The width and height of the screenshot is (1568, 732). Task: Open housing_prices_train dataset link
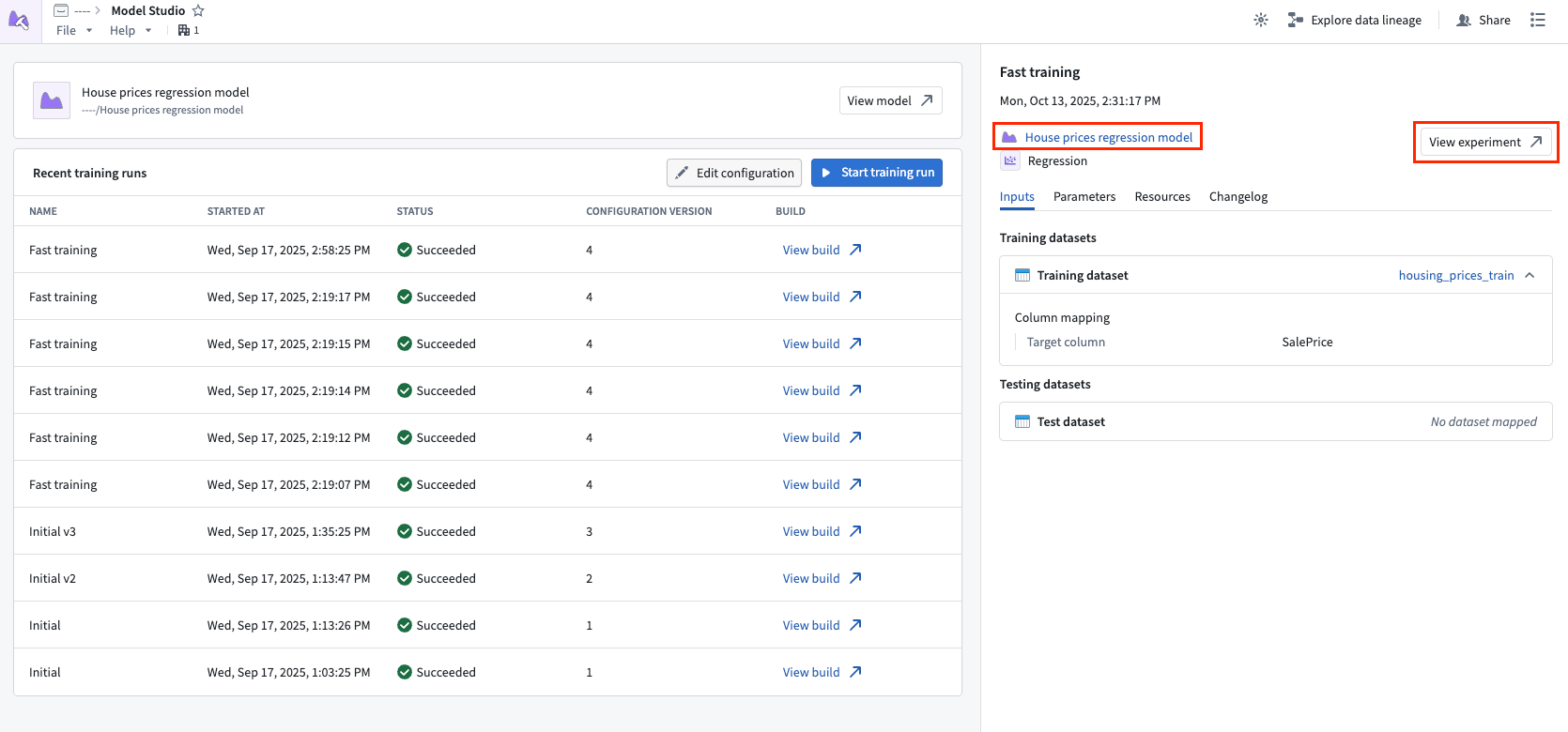point(1456,275)
